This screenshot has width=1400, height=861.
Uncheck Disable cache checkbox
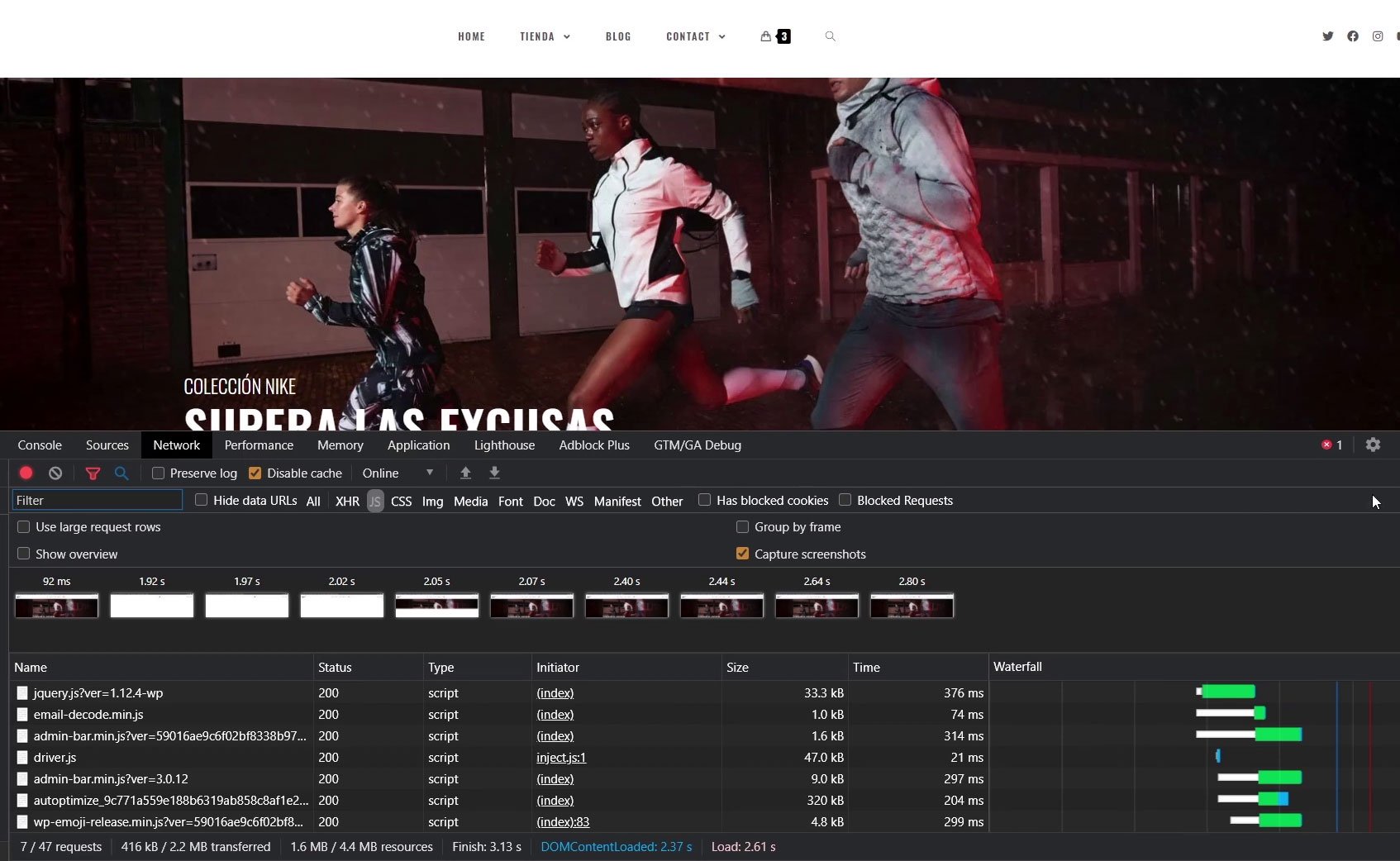(x=255, y=473)
